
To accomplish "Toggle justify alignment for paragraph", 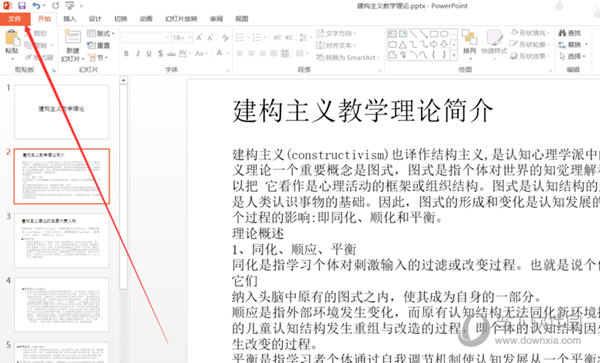I will point(274,54).
